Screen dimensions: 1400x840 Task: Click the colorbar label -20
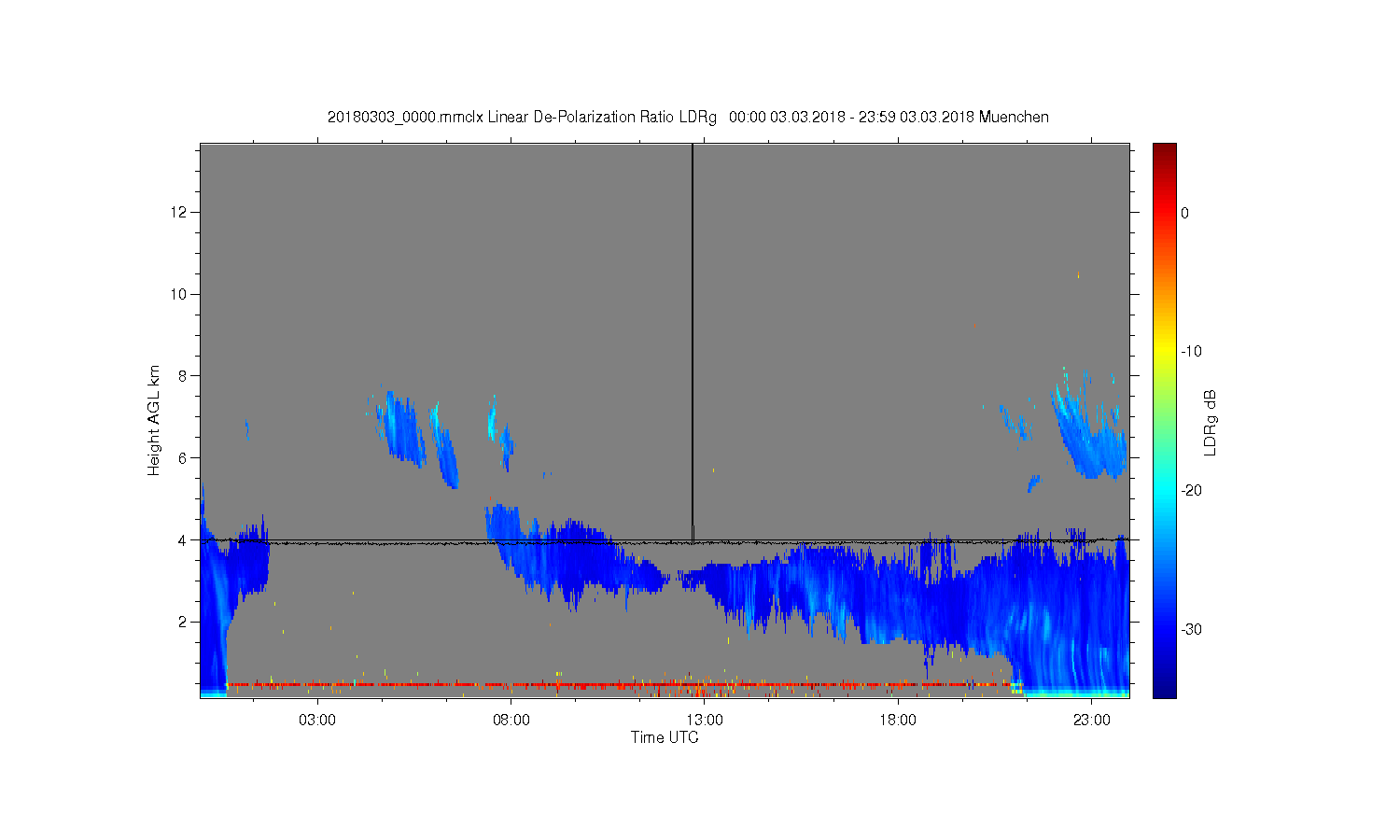click(x=1190, y=491)
